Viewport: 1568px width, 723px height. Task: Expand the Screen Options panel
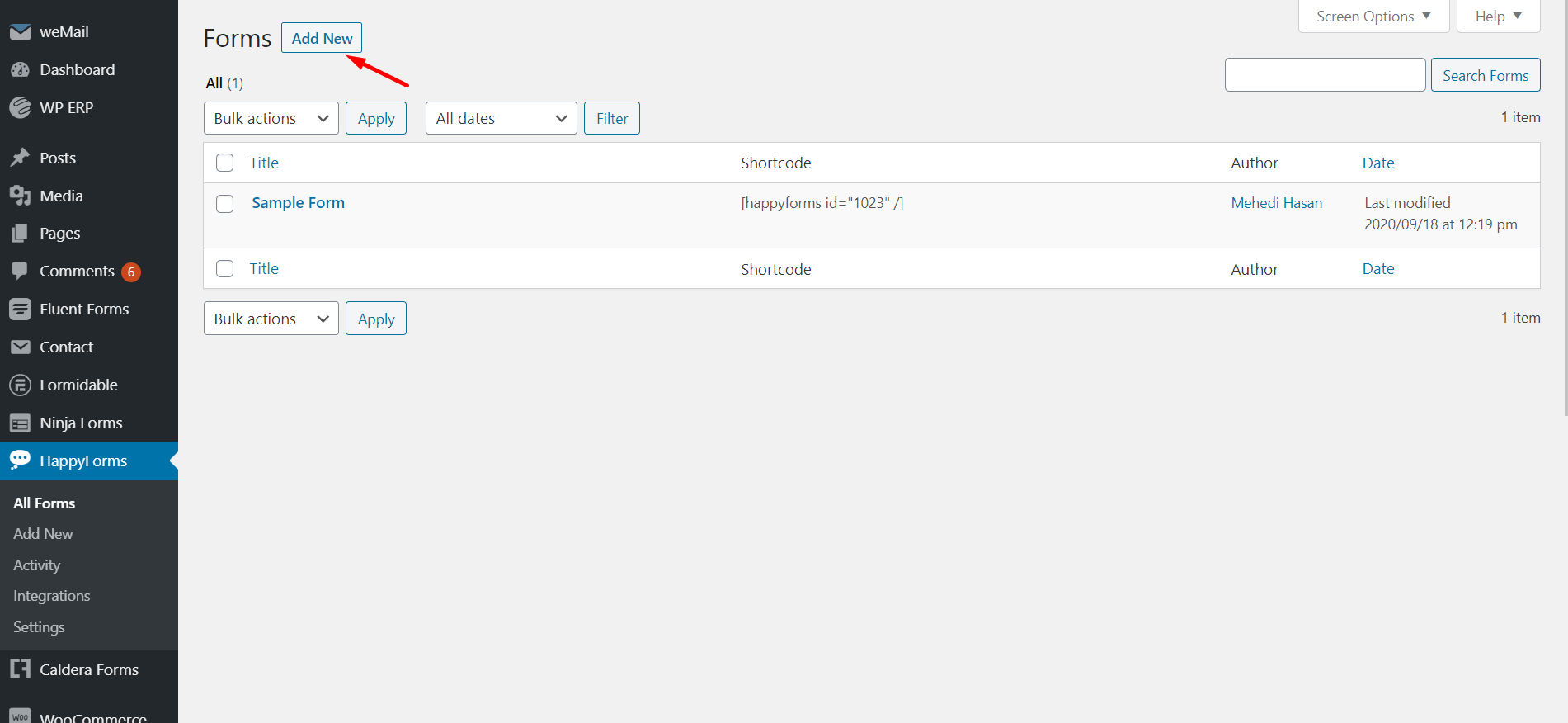click(x=1373, y=17)
